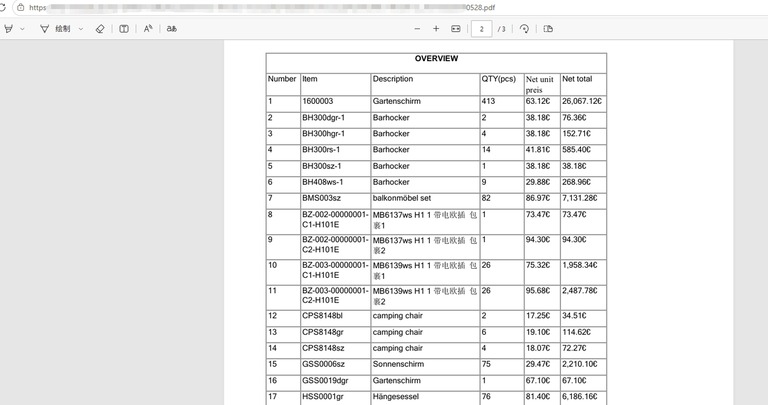The height and width of the screenshot is (405, 768).
Task: Zoom out with the minus button
Action: point(417,29)
